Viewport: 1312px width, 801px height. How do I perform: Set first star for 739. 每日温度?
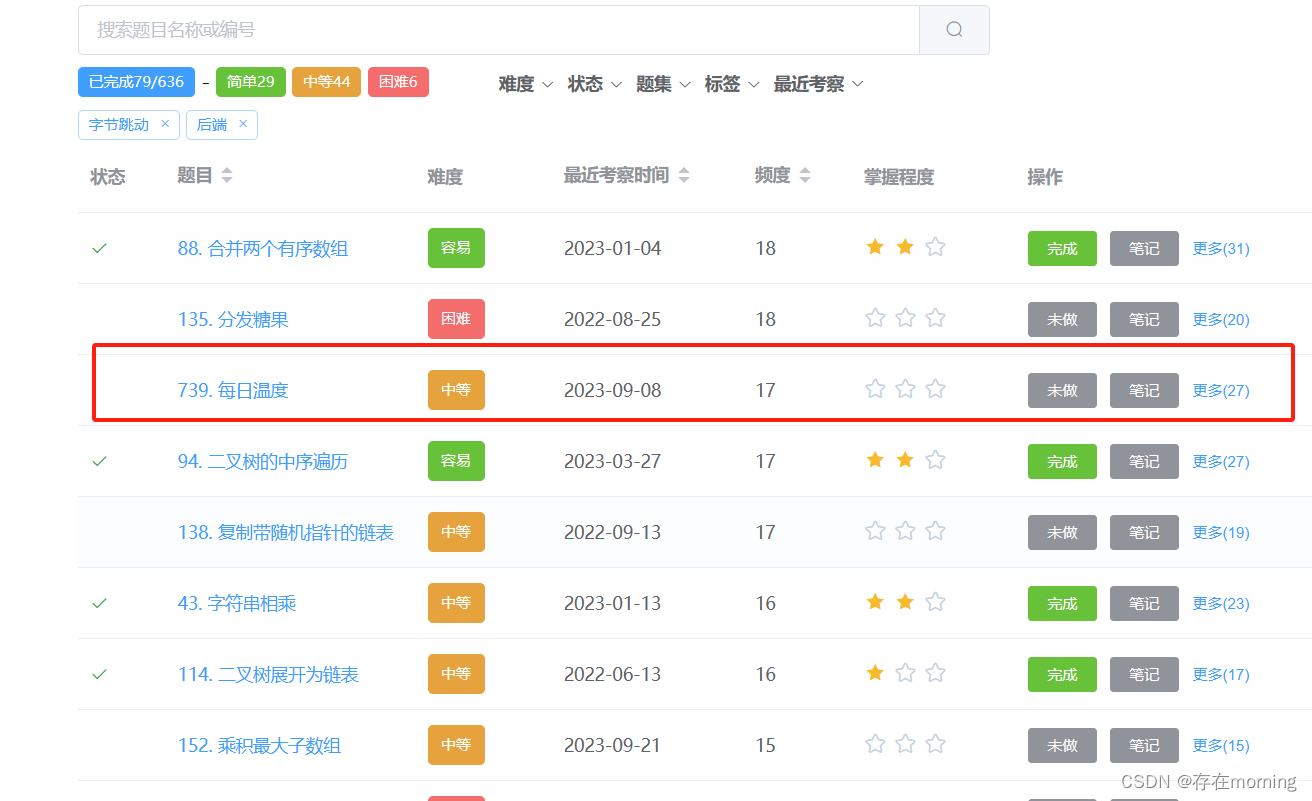tap(875, 389)
